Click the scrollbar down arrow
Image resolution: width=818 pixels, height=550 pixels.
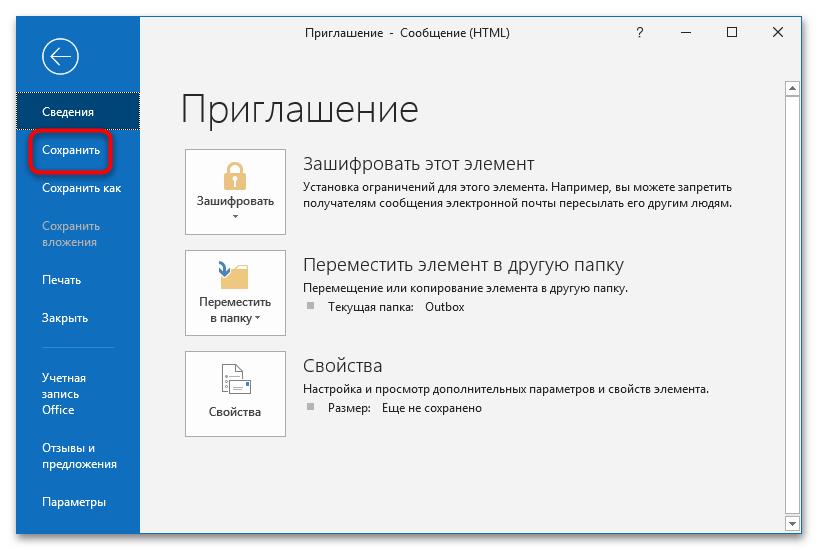click(x=792, y=523)
